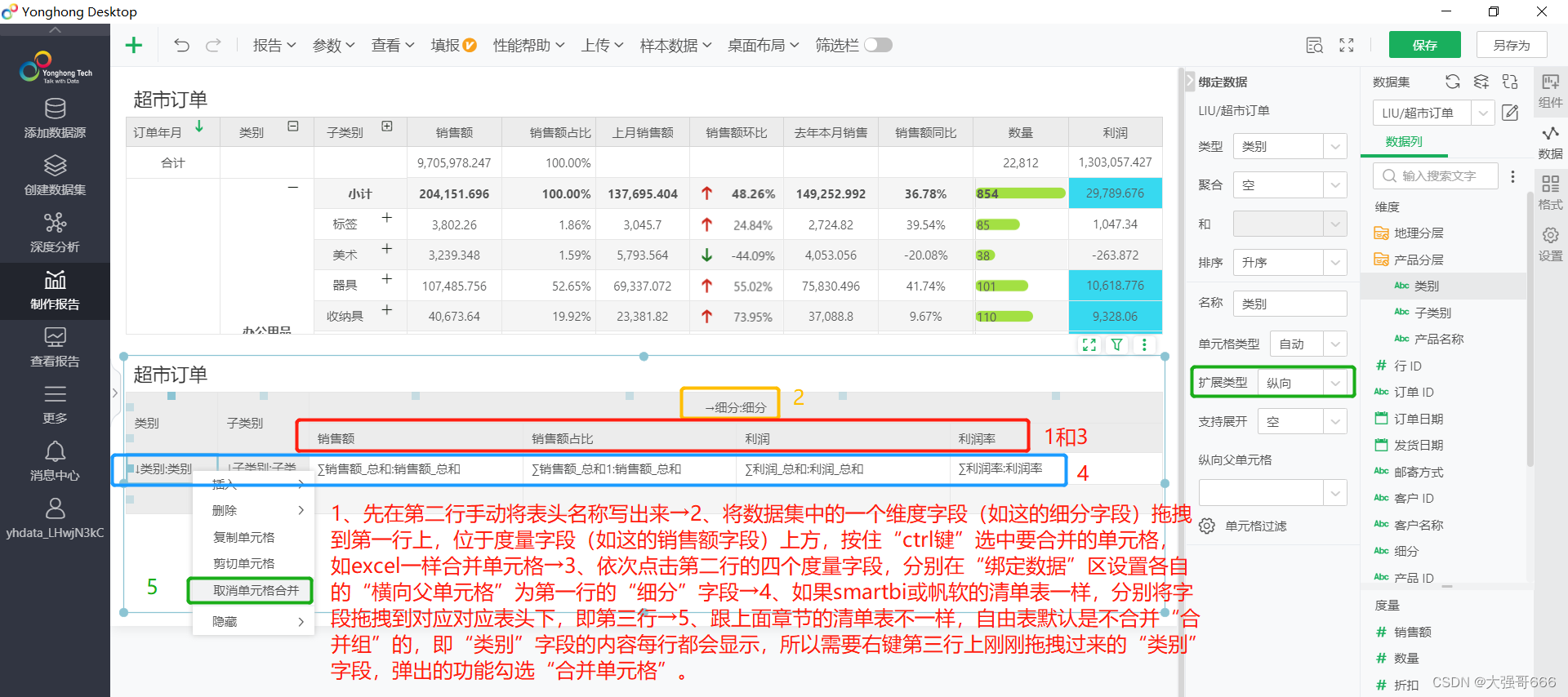
Task: Open the 组件 panel
Action: (1550, 91)
